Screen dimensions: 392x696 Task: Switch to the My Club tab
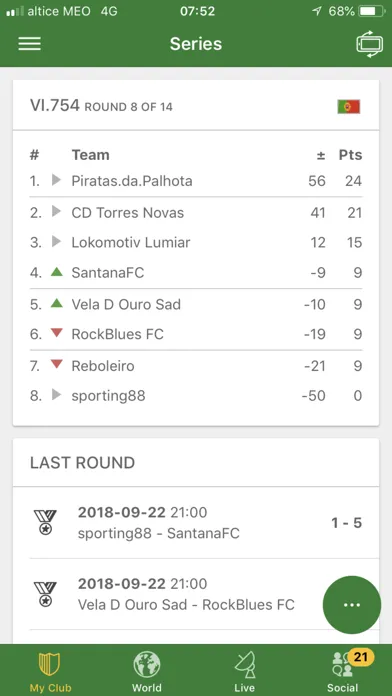click(50, 670)
